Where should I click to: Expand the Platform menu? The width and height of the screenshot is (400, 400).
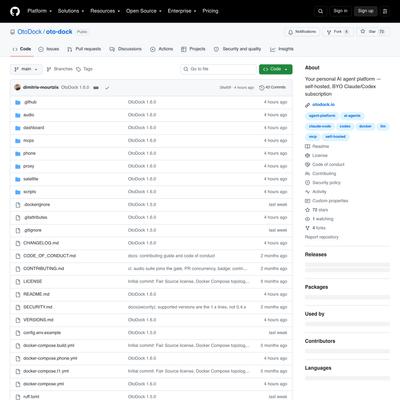(x=39, y=11)
